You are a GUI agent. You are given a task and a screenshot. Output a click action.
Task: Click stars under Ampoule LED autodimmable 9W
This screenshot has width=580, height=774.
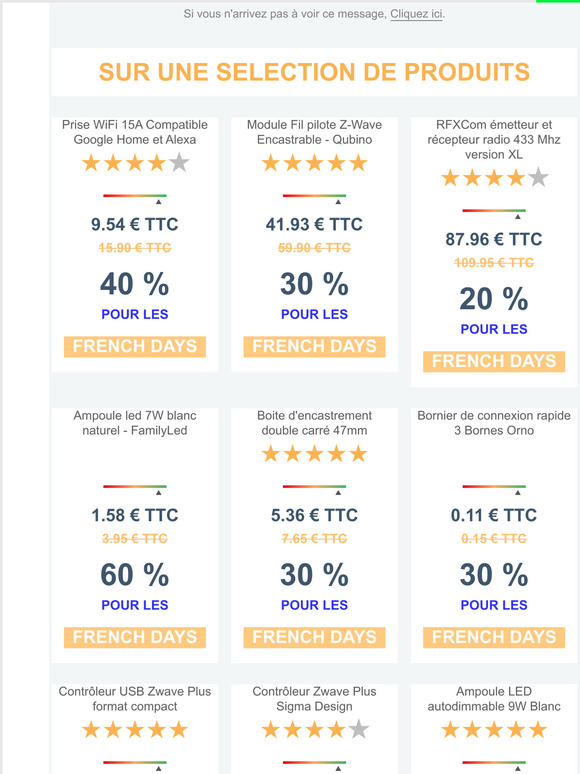[494, 729]
